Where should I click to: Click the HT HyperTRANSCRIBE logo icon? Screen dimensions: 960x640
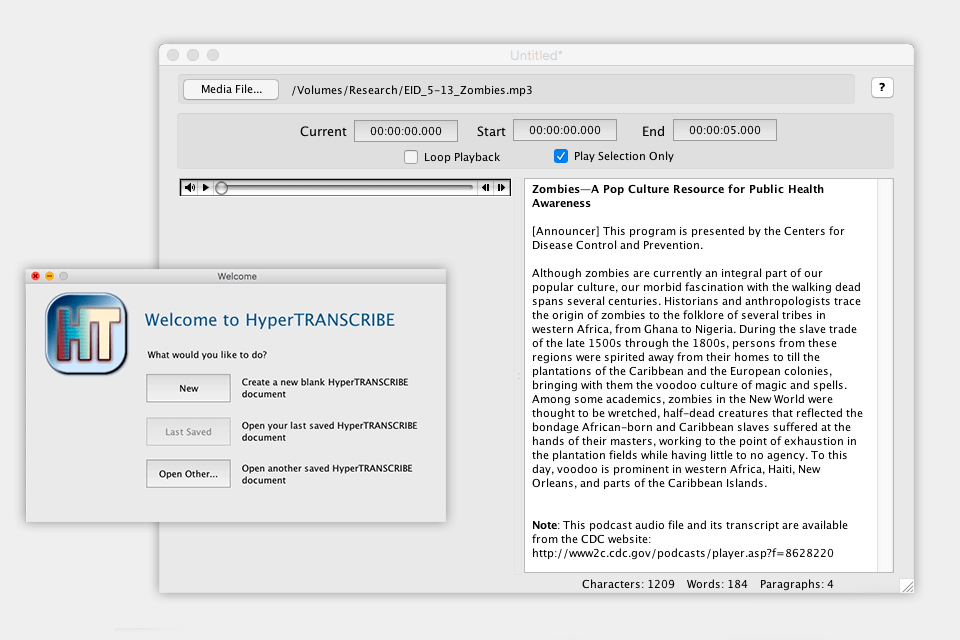click(x=86, y=333)
